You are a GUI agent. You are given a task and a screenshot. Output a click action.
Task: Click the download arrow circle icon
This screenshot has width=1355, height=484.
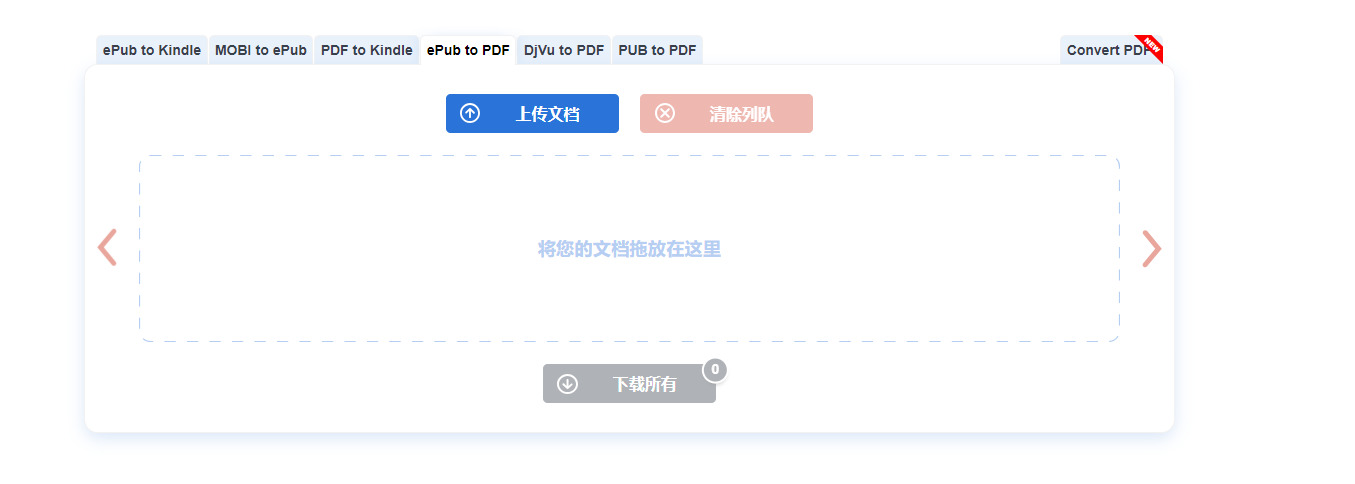tap(567, 384)
